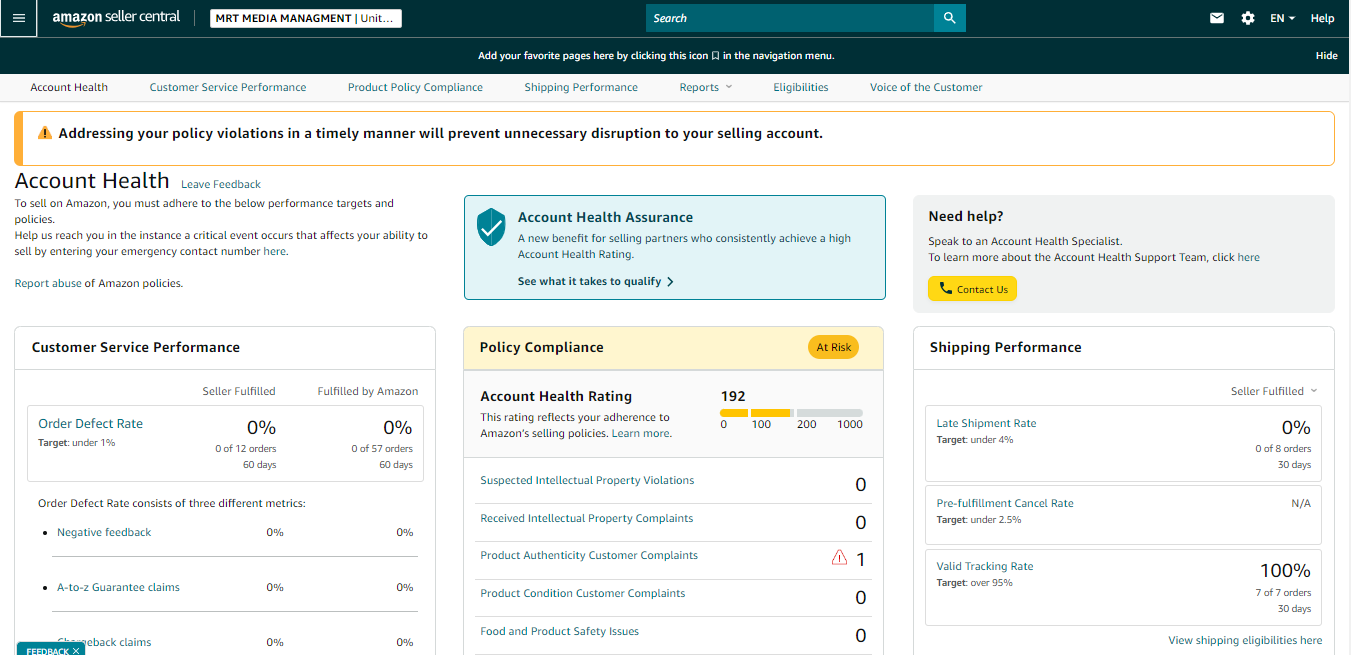Open the EN language dropdown

(1282, 18)
